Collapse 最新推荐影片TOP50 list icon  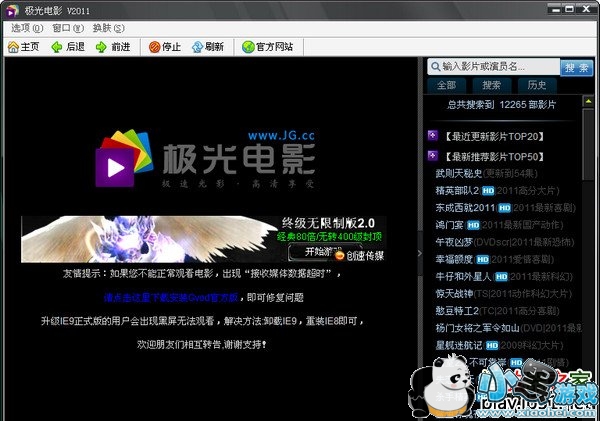(x=432, y=156)
